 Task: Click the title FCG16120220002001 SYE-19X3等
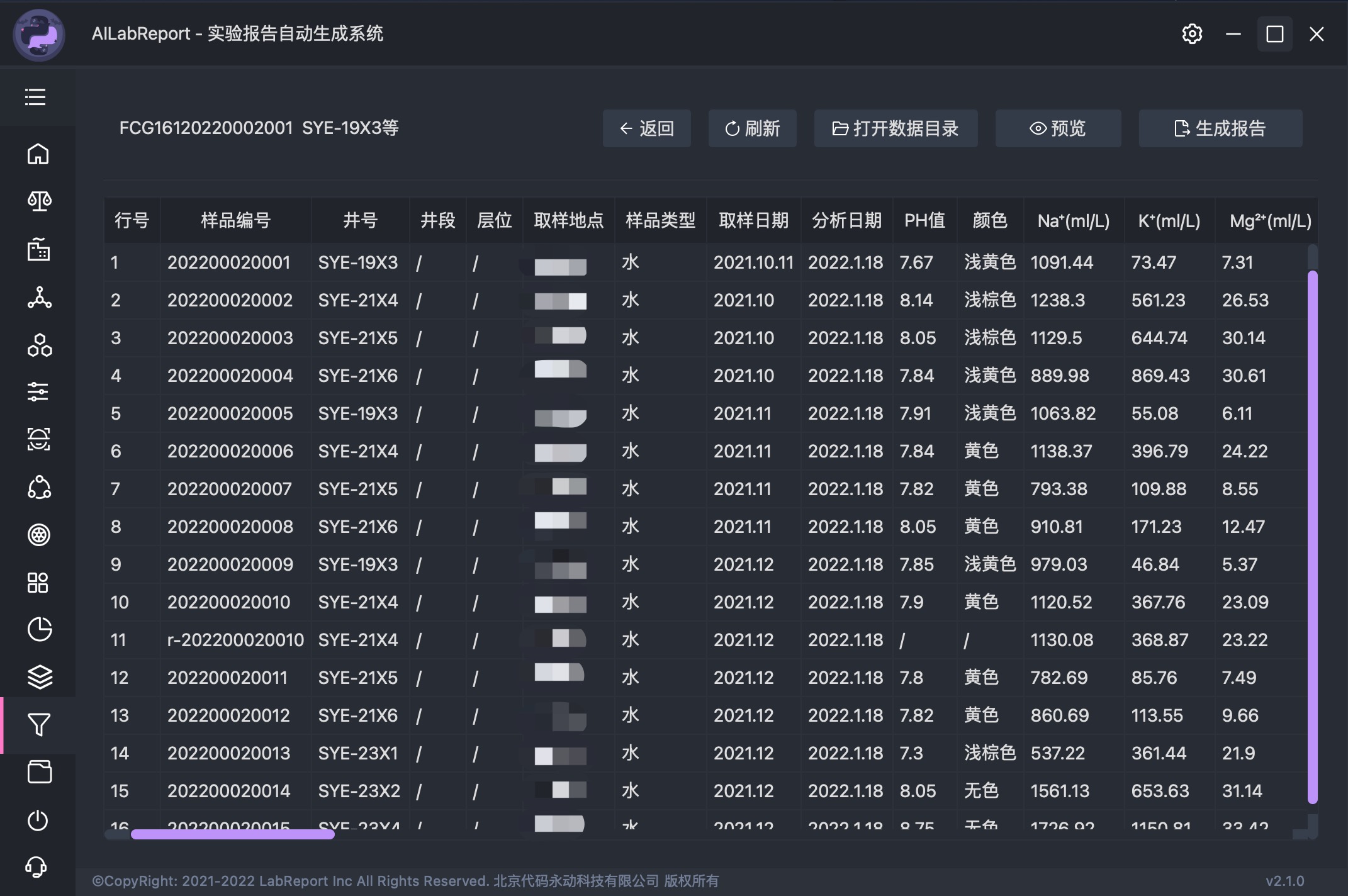(259, 128)
